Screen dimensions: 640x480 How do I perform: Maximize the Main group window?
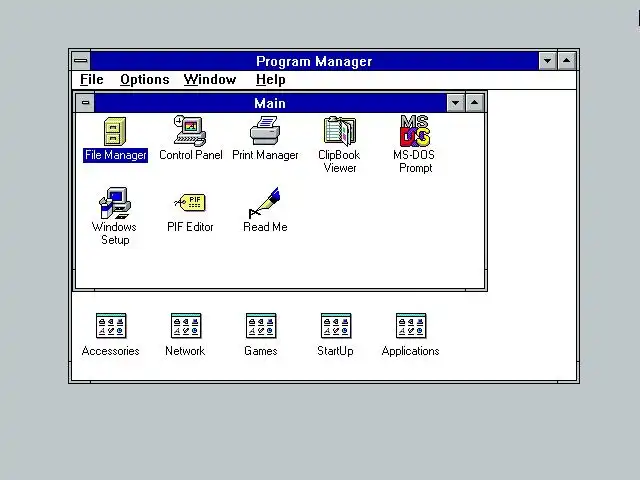(474, 103)
